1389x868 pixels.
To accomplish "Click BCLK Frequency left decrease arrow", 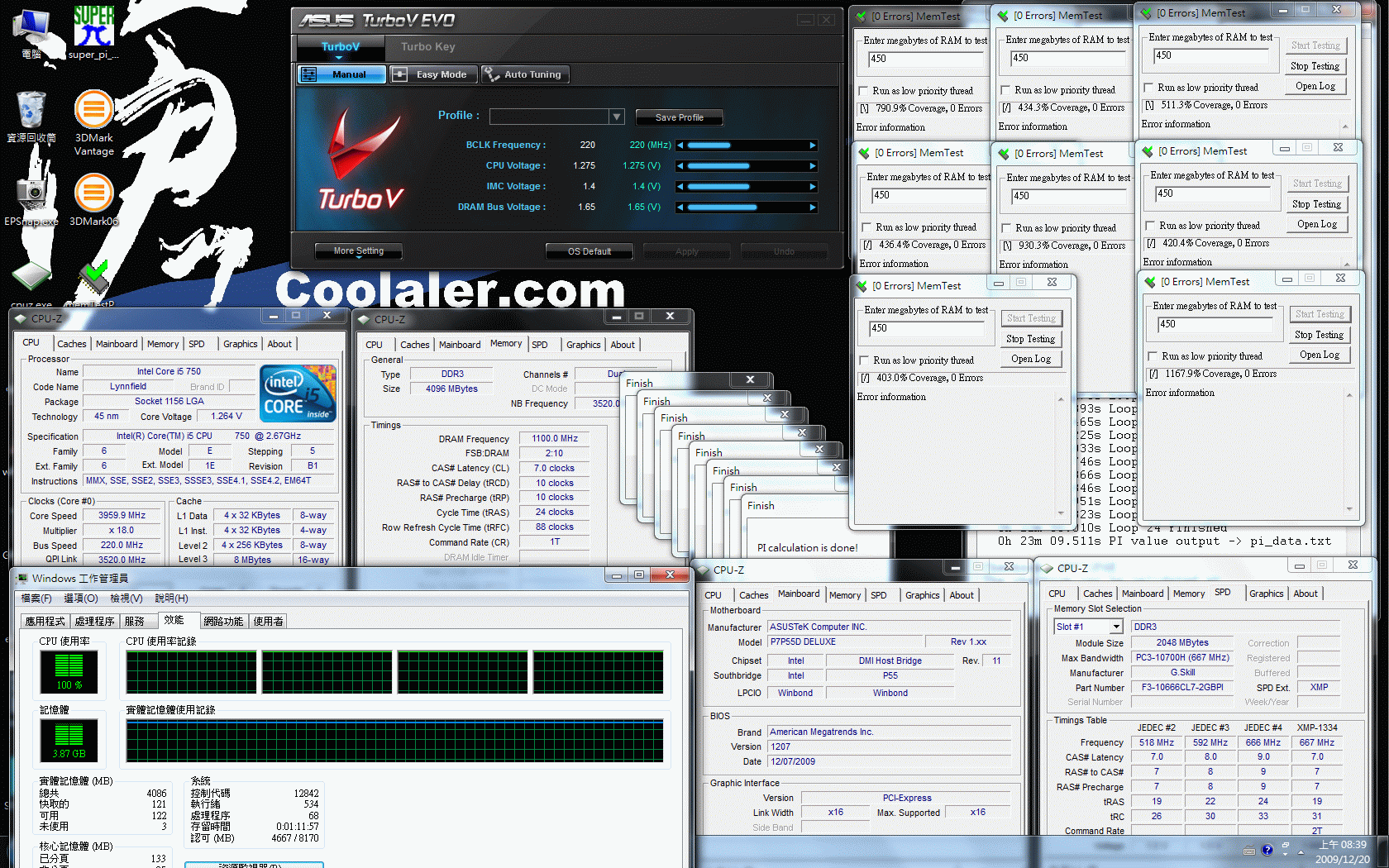I will (x=680, y=145).
